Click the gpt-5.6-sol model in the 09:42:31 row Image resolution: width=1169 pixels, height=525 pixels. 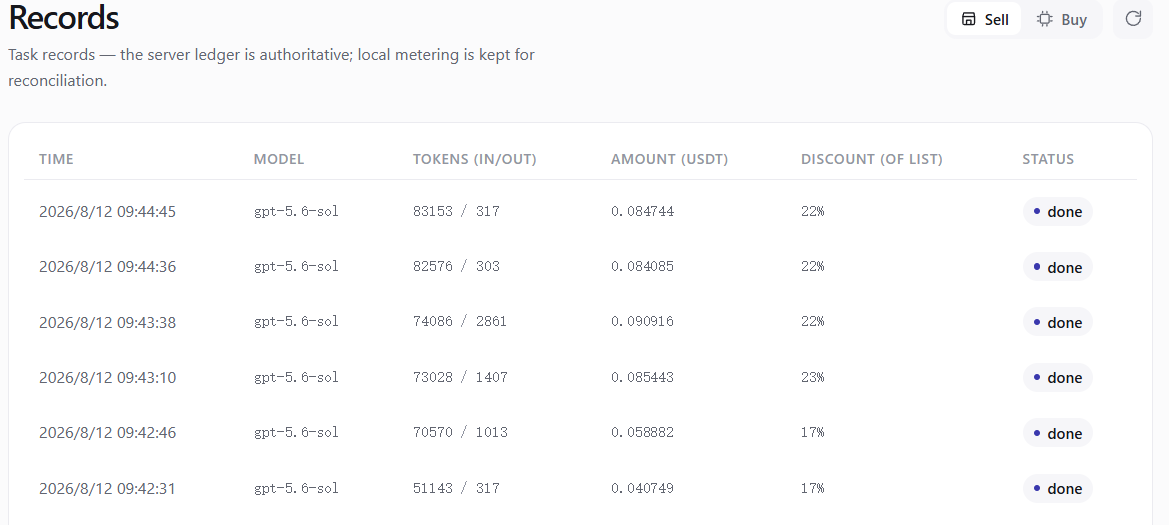[x=296, y=488]
